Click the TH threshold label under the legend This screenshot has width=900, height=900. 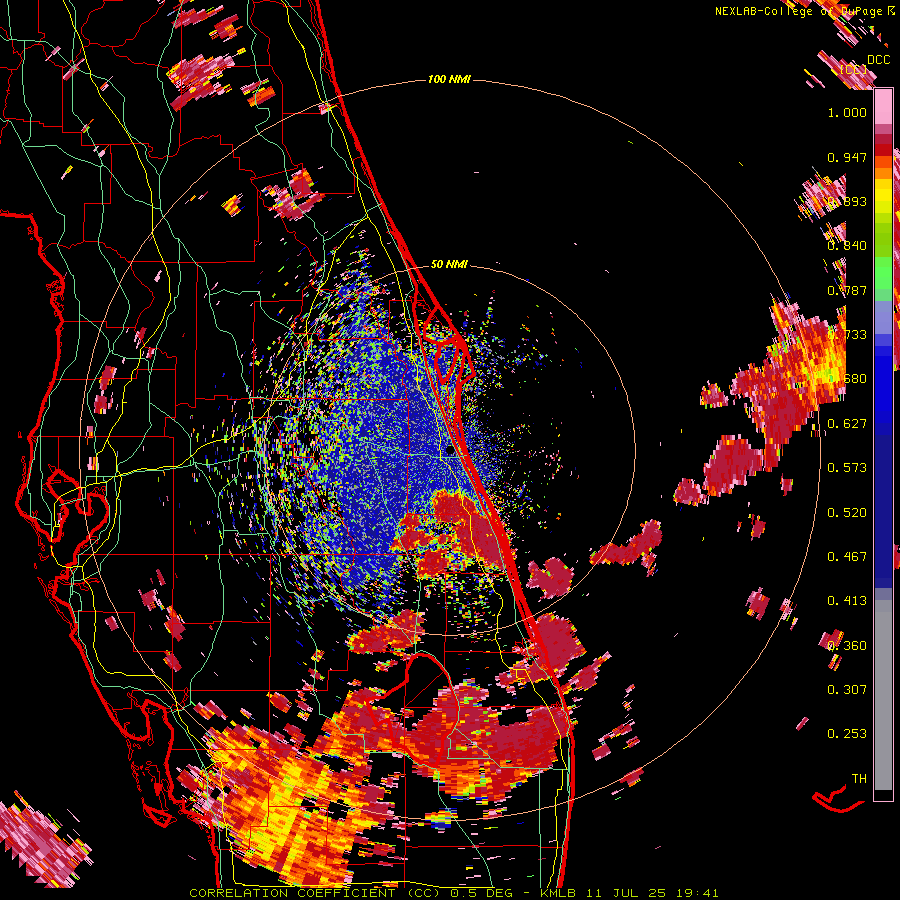point(859,778)
